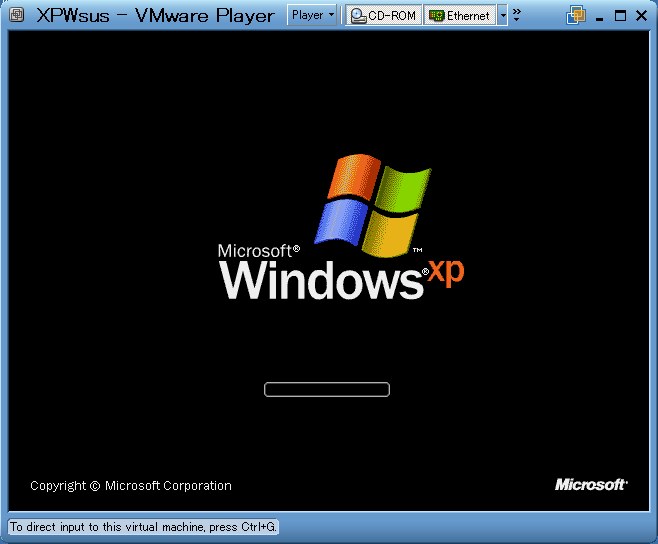The image size is (658, 544).
Task: Click the XPWsus window title text
Action: (154, 15)
